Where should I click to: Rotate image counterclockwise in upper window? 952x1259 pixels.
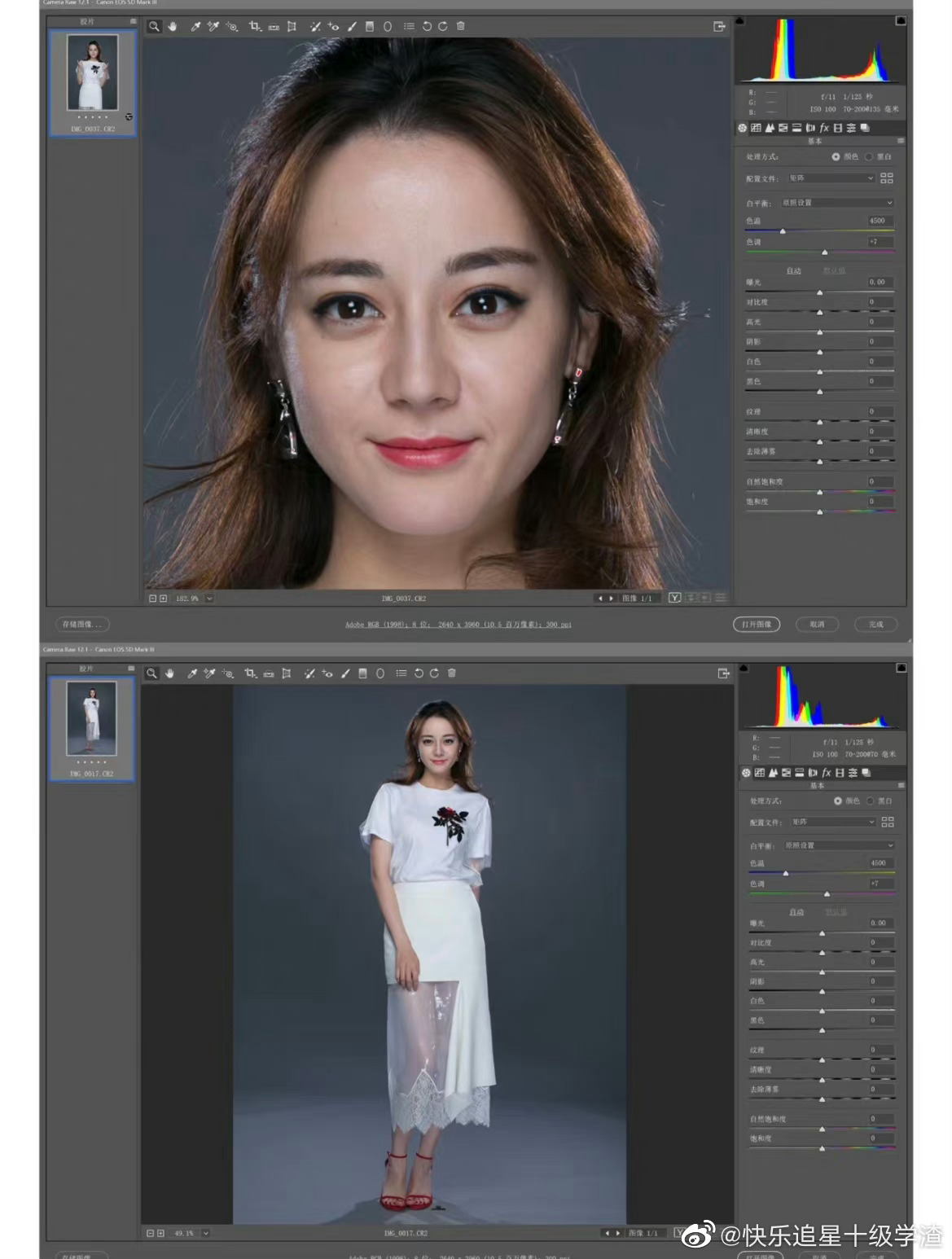(x=427, y=27)
